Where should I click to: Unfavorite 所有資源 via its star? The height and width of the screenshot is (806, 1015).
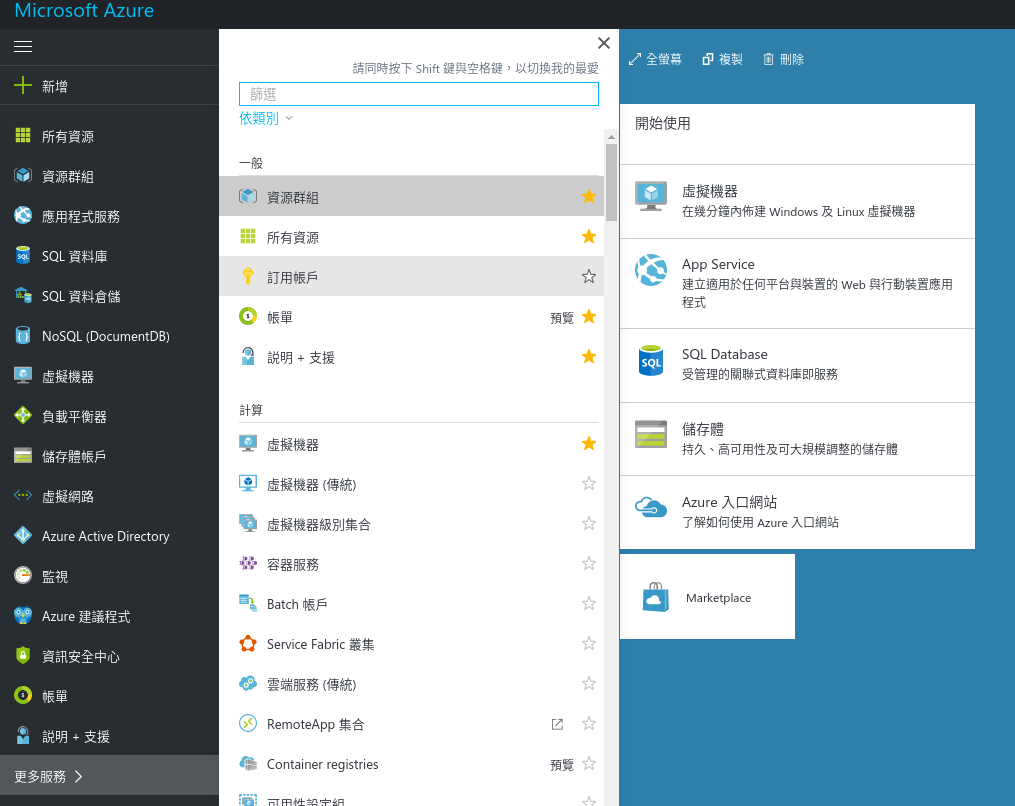[x=588, y=236]
